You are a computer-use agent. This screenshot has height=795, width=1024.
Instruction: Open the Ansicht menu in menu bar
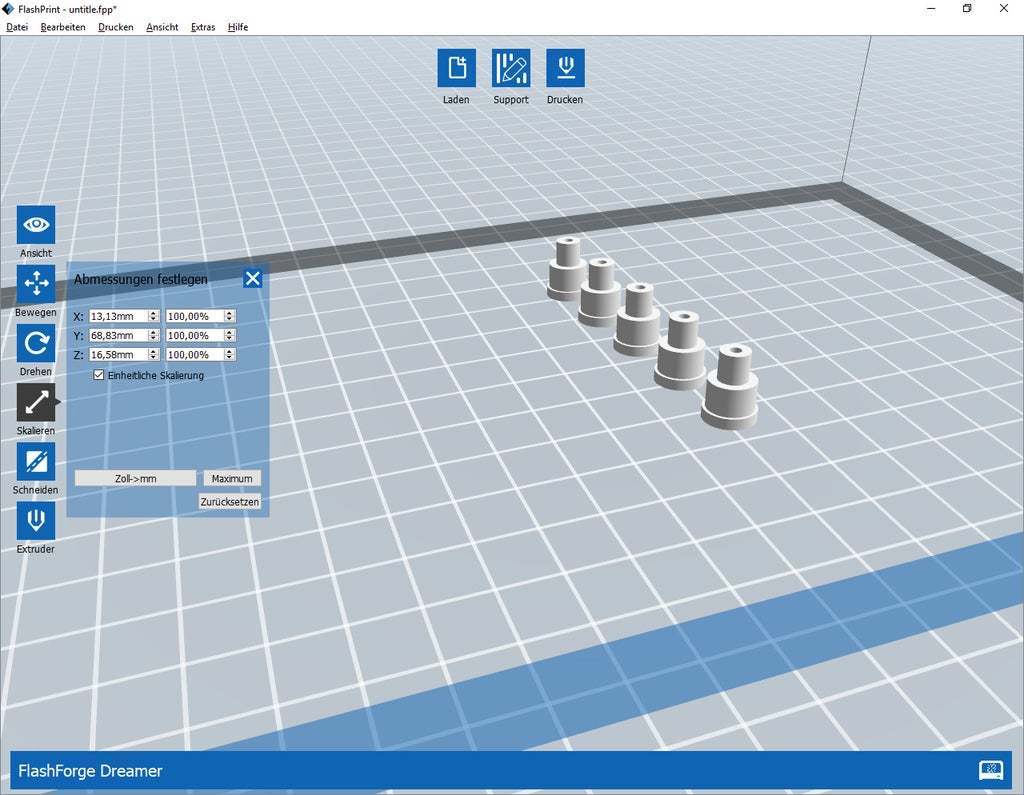pyautogui.click(x=162, y=27)
